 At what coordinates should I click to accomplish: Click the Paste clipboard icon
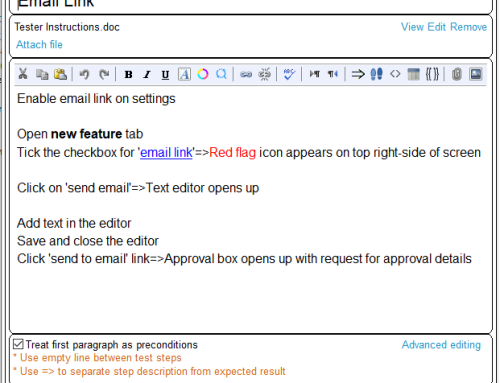coord(61,74)
